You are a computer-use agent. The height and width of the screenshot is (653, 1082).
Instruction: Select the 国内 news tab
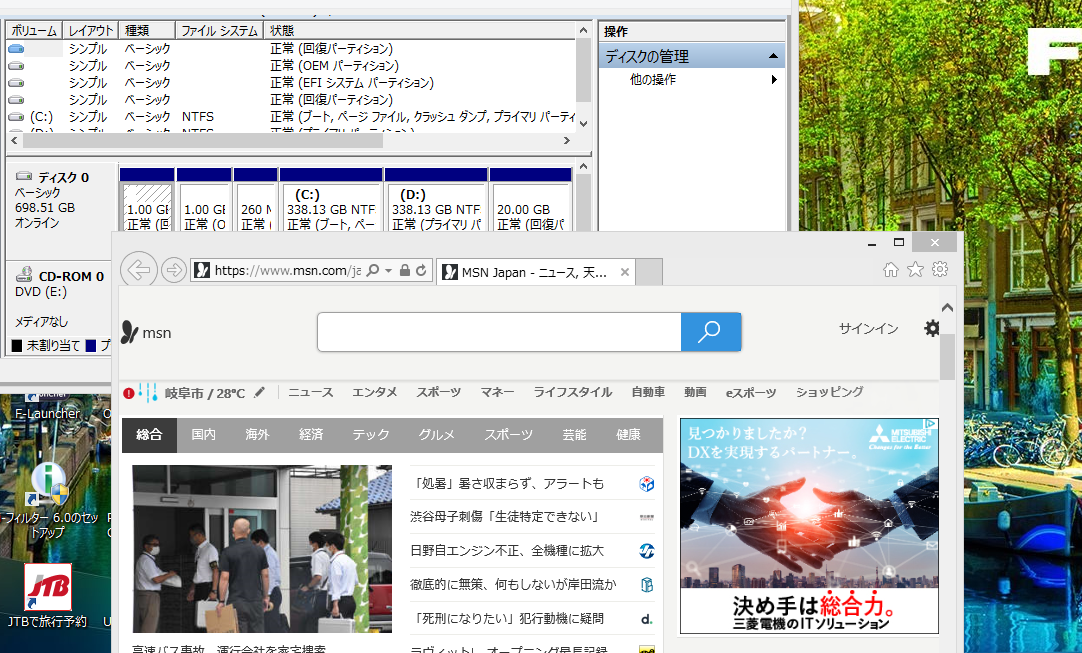click(204, 435)
